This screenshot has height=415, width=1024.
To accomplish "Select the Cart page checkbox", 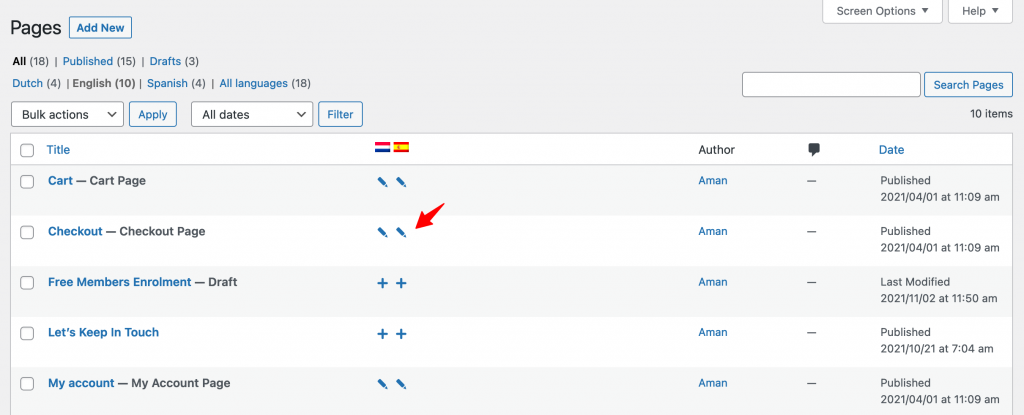I will click(27, 182).
